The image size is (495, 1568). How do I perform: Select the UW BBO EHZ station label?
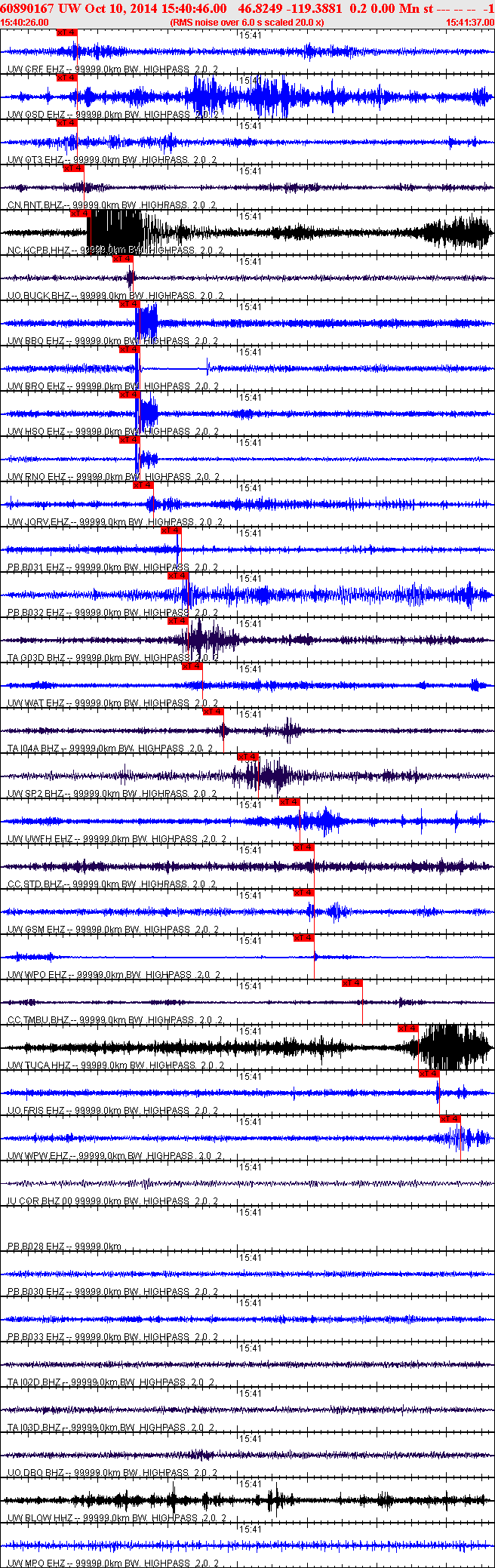[x=36, y=341]
